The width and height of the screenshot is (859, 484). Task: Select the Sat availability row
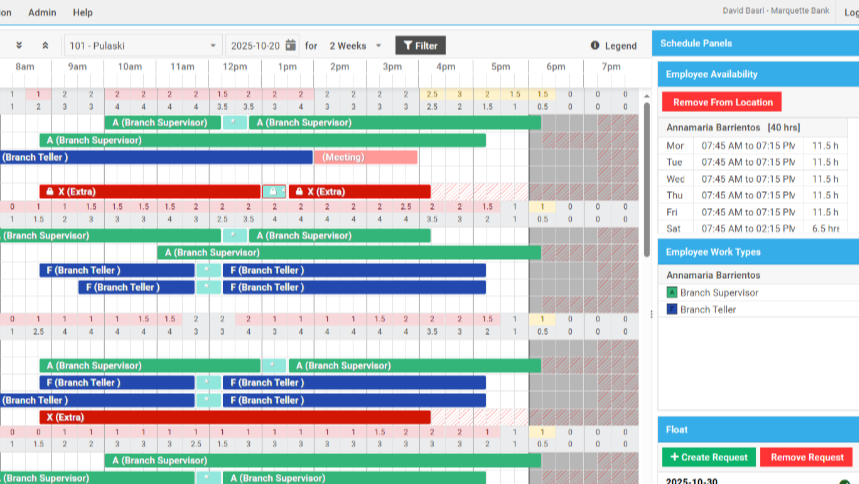point(753,227)
